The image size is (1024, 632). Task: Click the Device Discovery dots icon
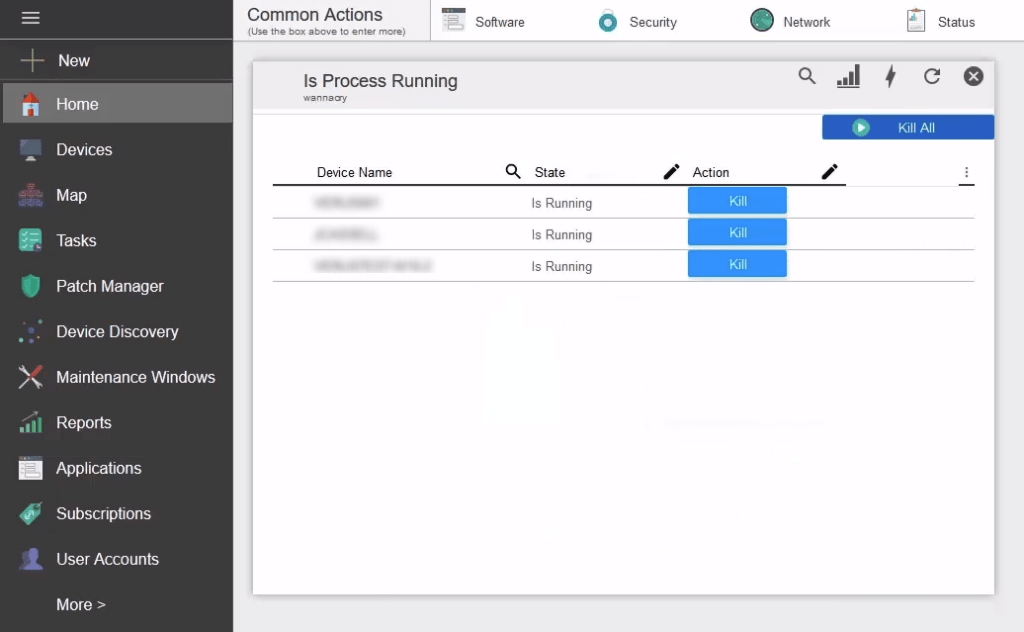(x=30, y=332)
